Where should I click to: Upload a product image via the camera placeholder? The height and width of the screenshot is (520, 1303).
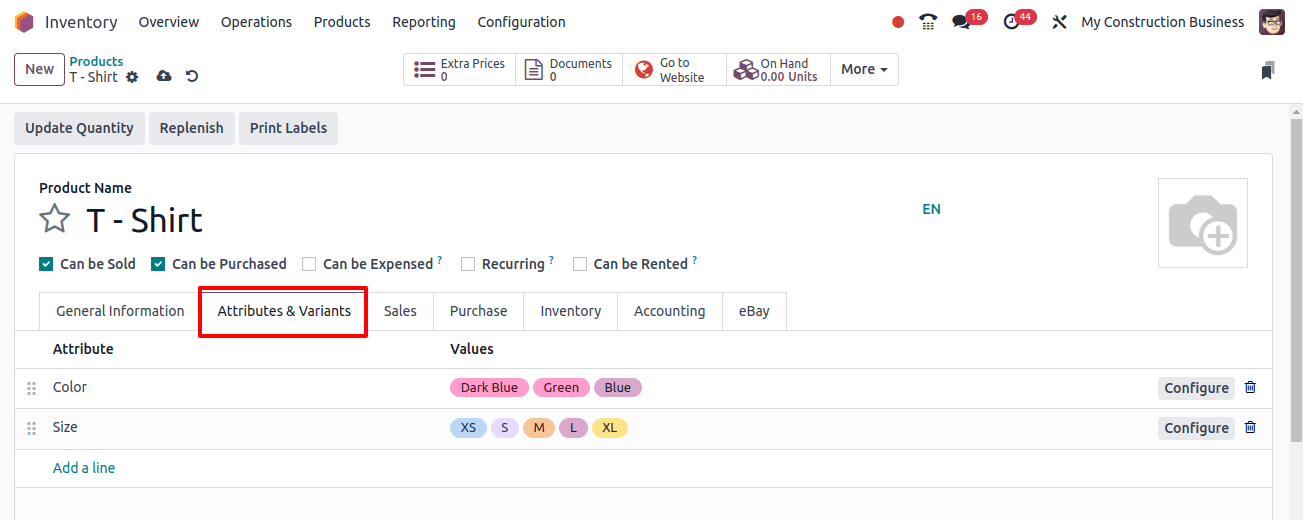(x=1203, y=223)
